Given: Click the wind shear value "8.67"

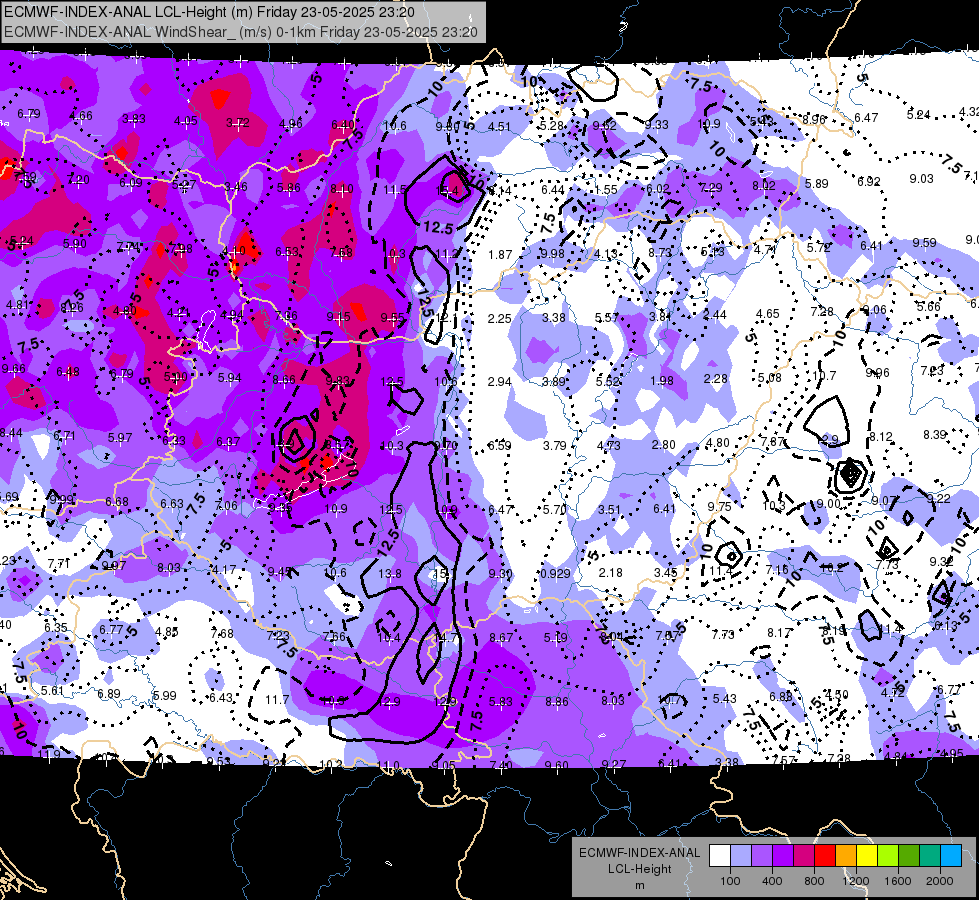Looking at the screenshot, I should pos(501,638).
